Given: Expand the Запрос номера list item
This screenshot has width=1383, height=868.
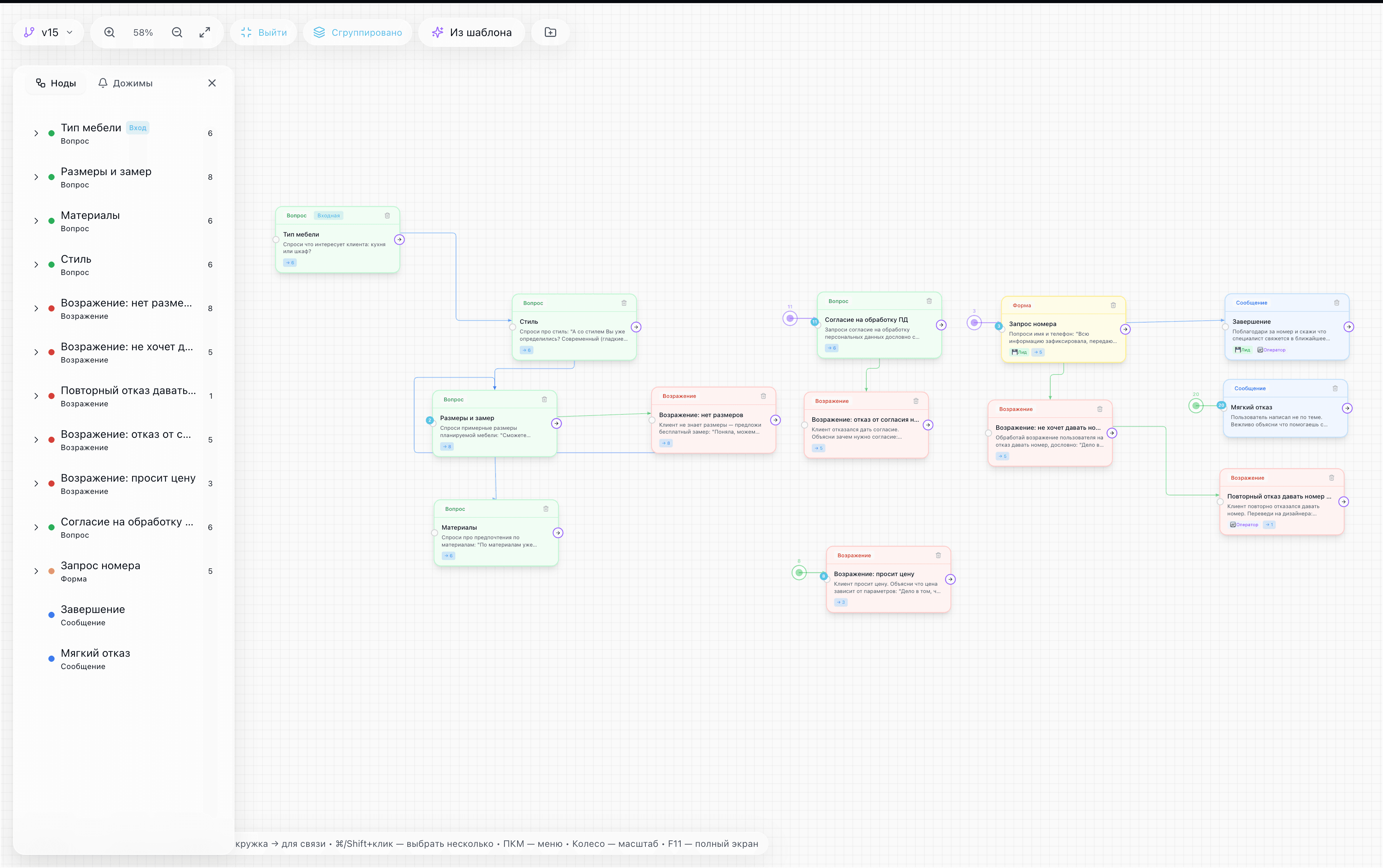Looking at the screenshot, I should (x=36, y=571).
